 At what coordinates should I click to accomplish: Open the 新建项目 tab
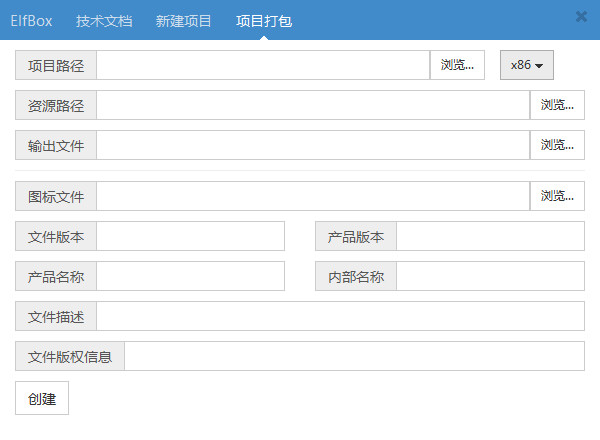click(x=184, y=20)
